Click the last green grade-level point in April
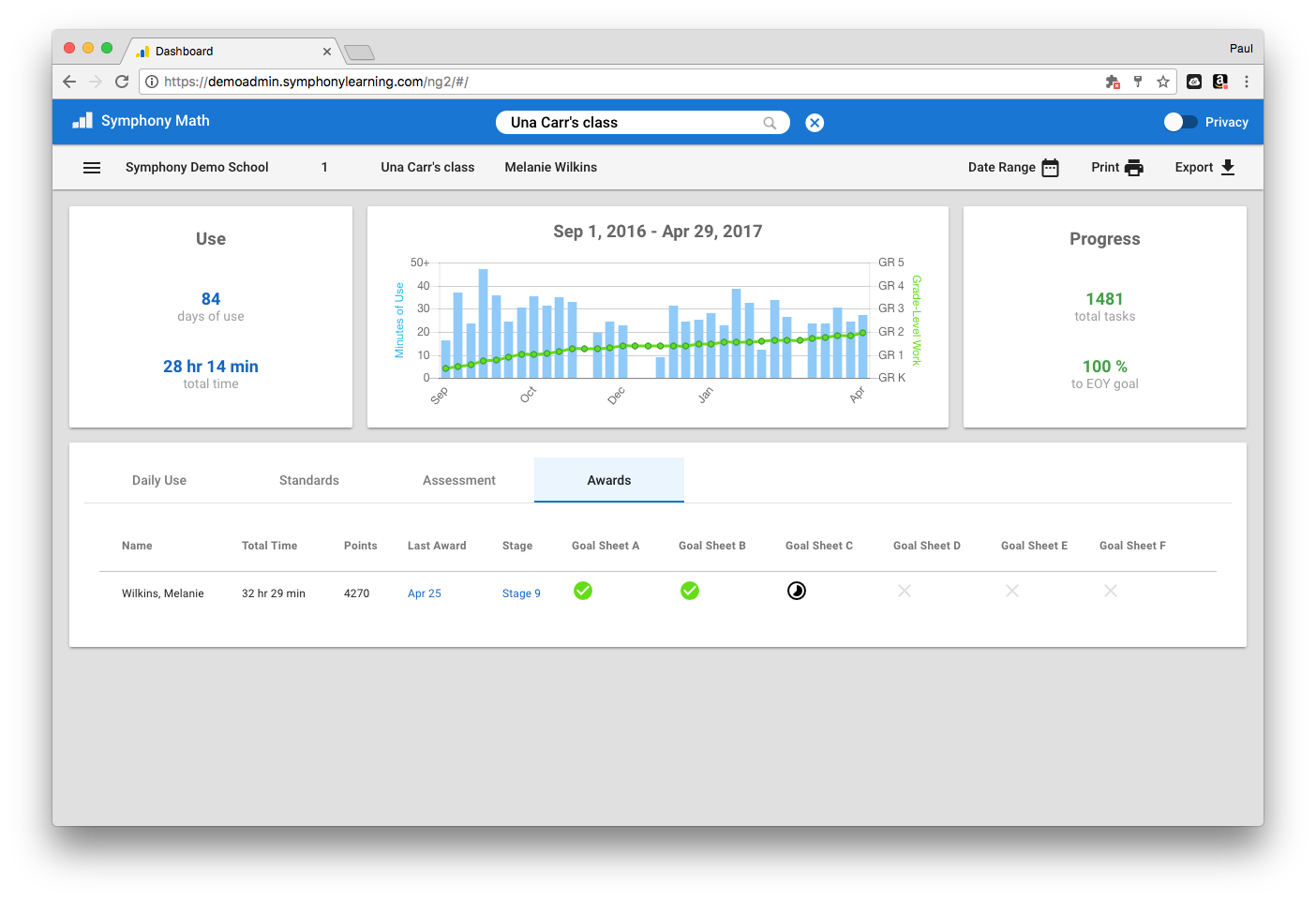 [862, 333]
